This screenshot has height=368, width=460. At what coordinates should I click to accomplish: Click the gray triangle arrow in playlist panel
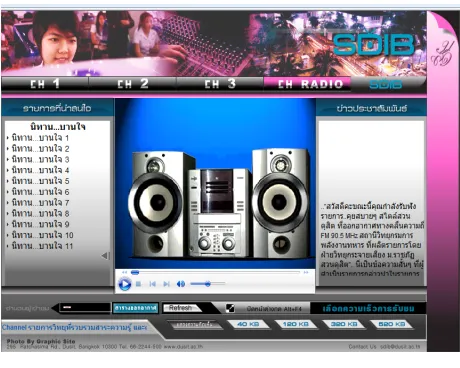point(105,256)
